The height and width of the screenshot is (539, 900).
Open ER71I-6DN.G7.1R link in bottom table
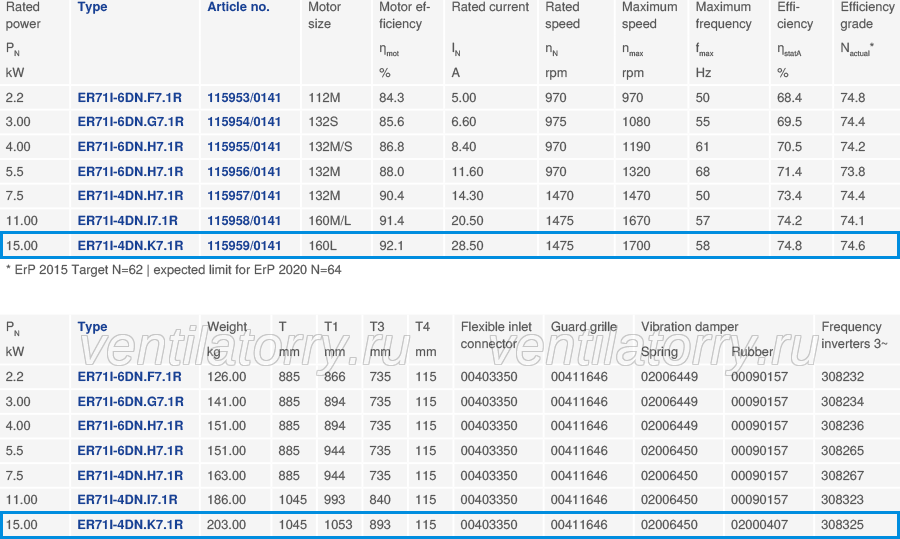click(130, 402)
